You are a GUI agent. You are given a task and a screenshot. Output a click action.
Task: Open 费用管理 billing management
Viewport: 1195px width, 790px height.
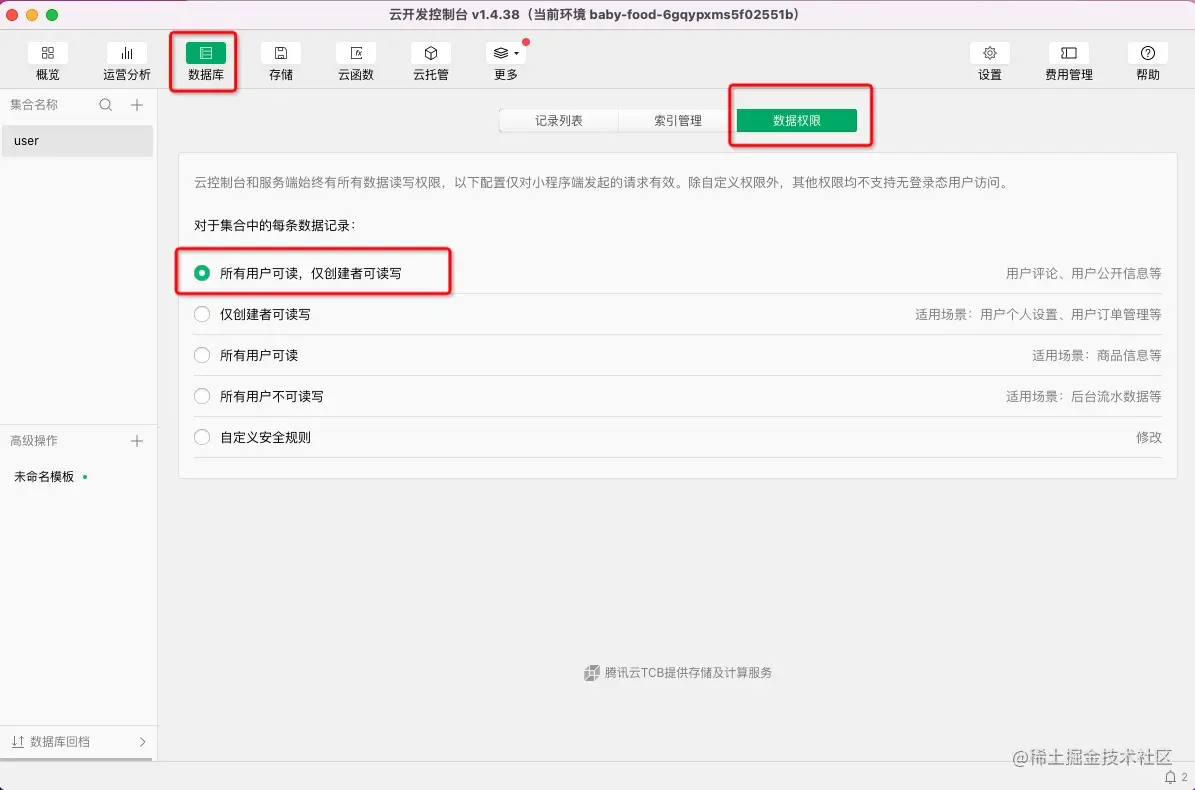click(x=1068, y=61)
